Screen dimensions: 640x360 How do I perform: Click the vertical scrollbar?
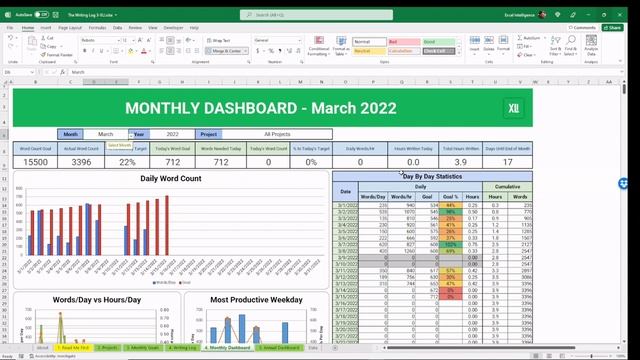[x=624, y=88]
